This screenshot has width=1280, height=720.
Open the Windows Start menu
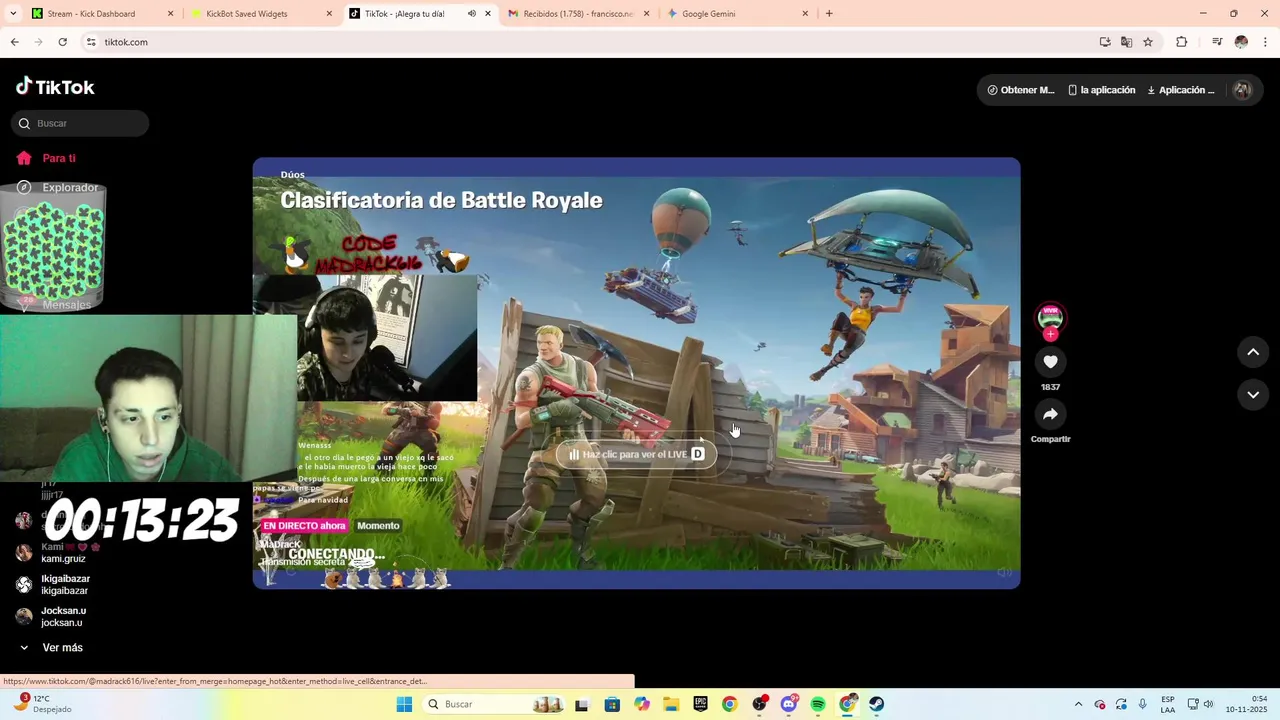(x=404, y=704)
